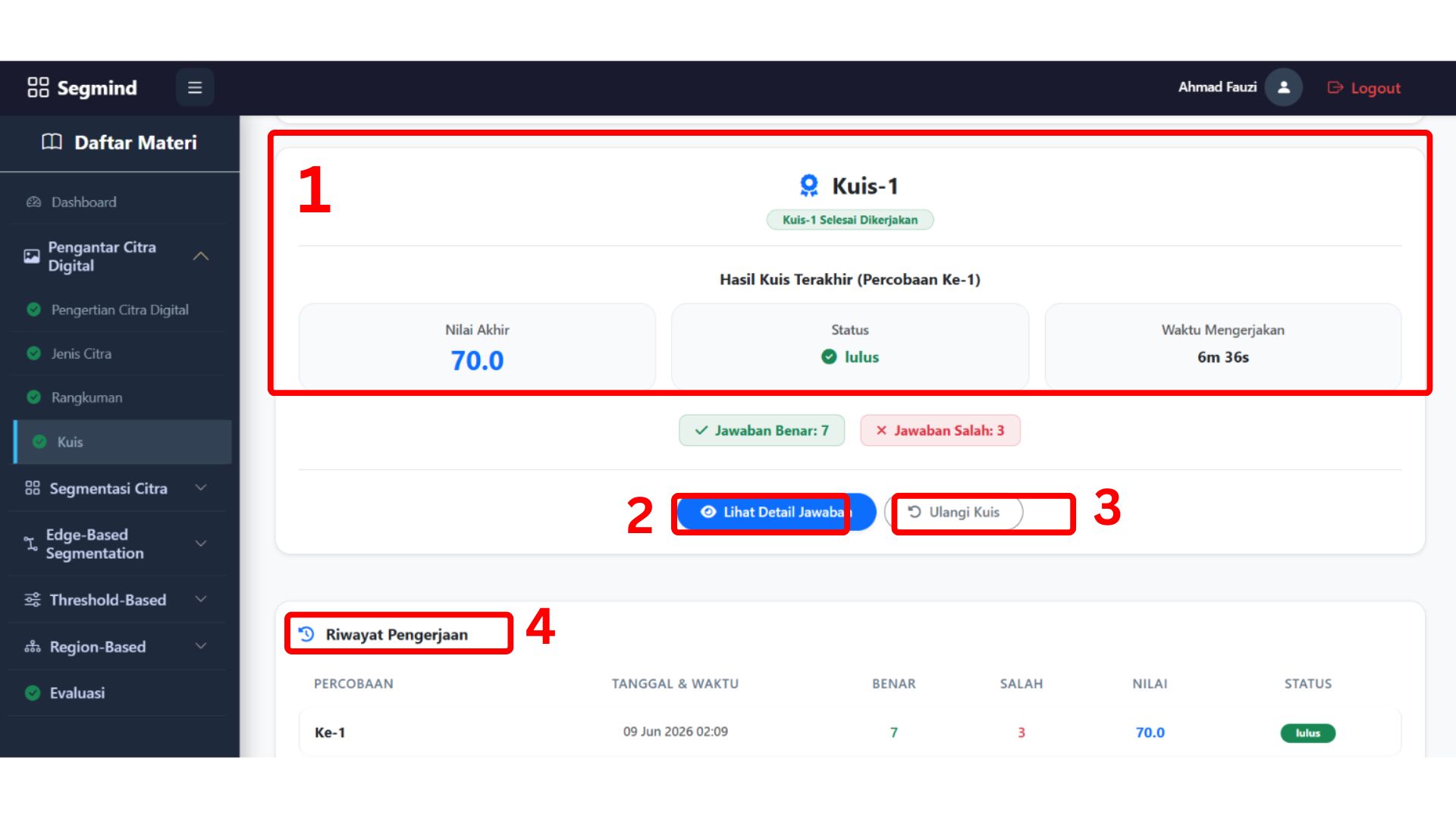Select the Kuis sidebar item

coord(122,442)
